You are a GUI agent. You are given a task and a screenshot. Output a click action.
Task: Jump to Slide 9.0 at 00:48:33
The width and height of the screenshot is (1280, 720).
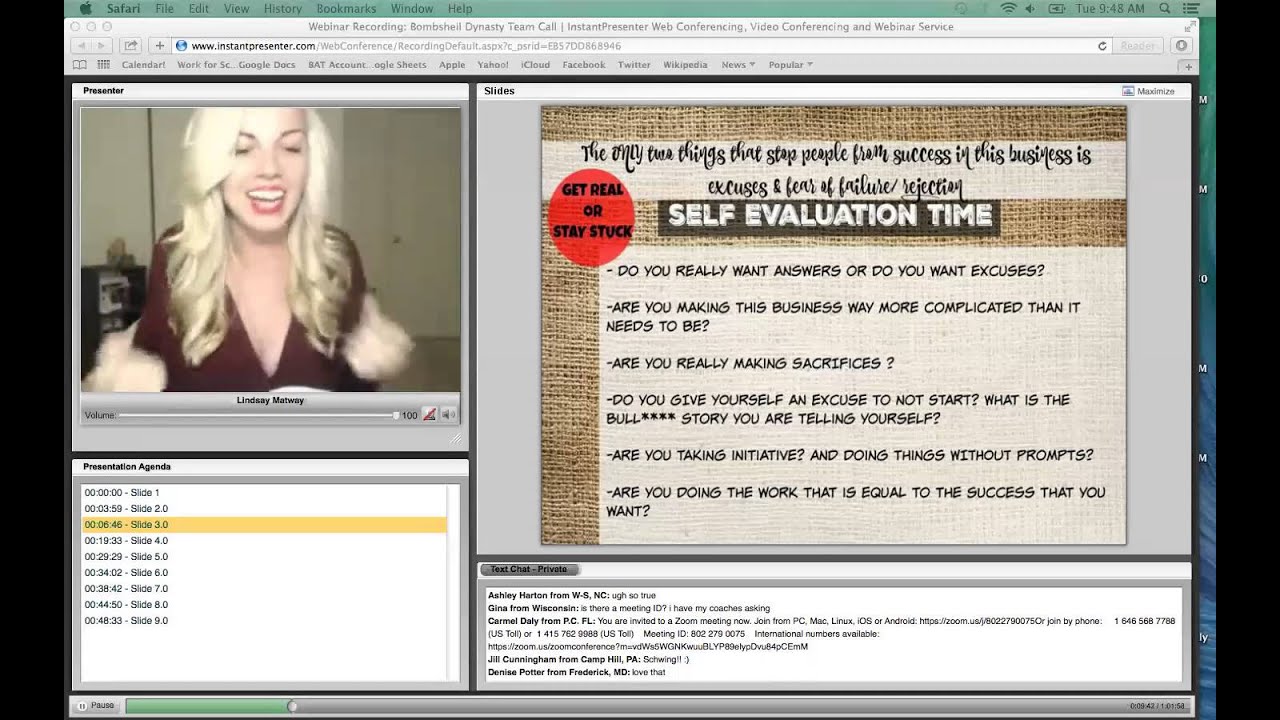(x=264, y=621)
